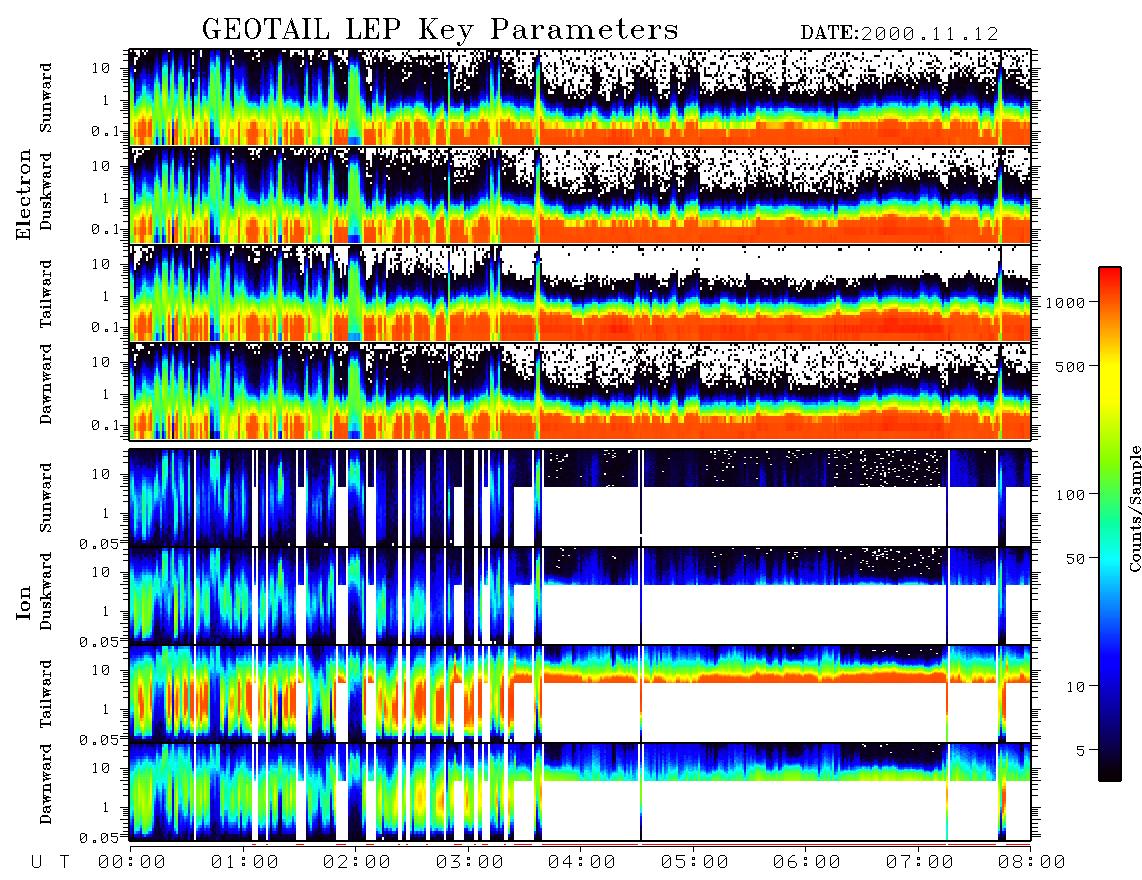This screenshot has width=1142, height=880.
Task: Click the "00:00" time tick label
Action: (x=132, y=862)
